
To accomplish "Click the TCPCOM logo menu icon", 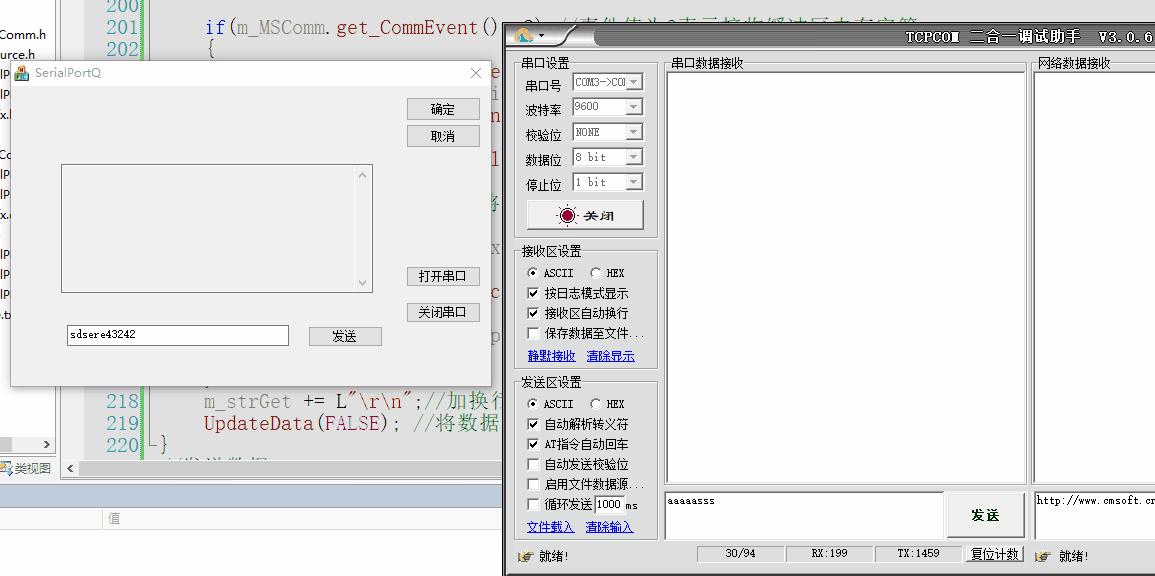I will click(x=525, y=37).
